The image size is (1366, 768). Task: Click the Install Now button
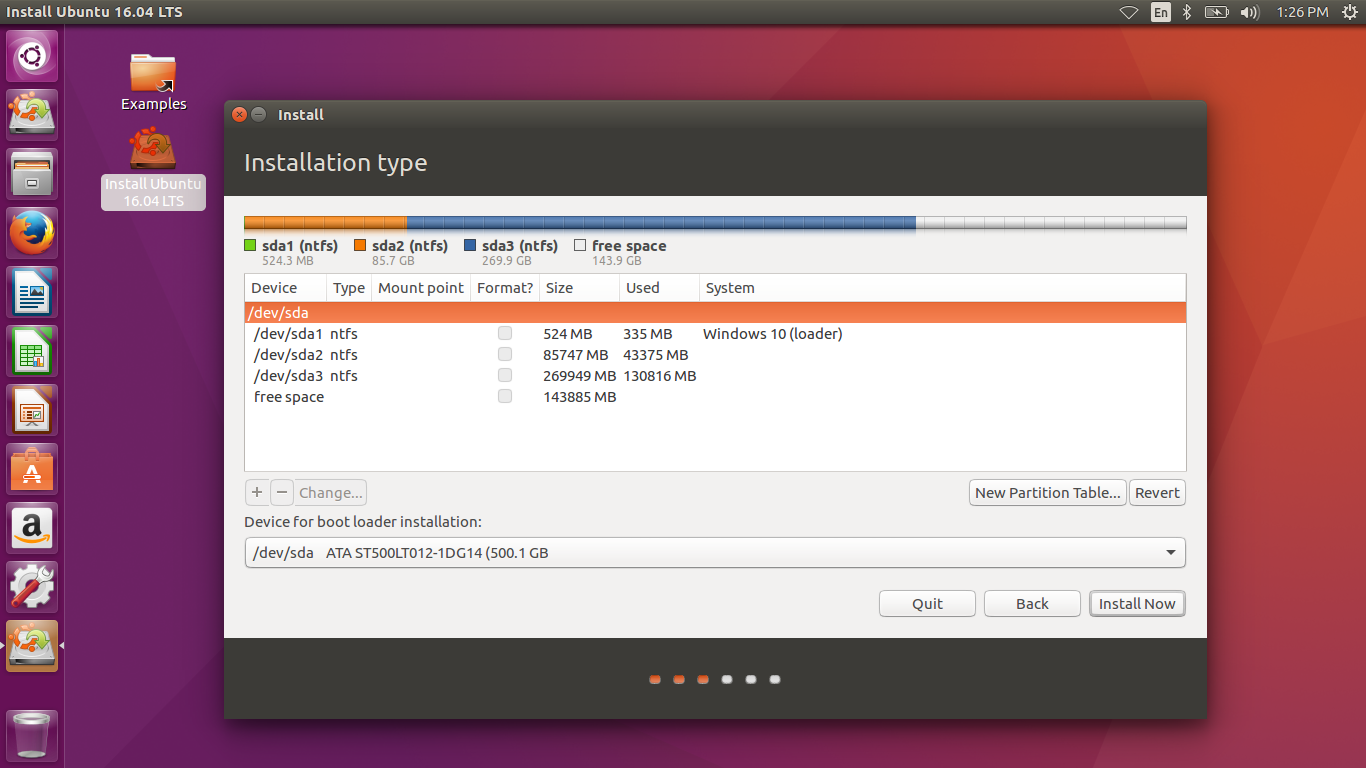tap(1137, 603)
